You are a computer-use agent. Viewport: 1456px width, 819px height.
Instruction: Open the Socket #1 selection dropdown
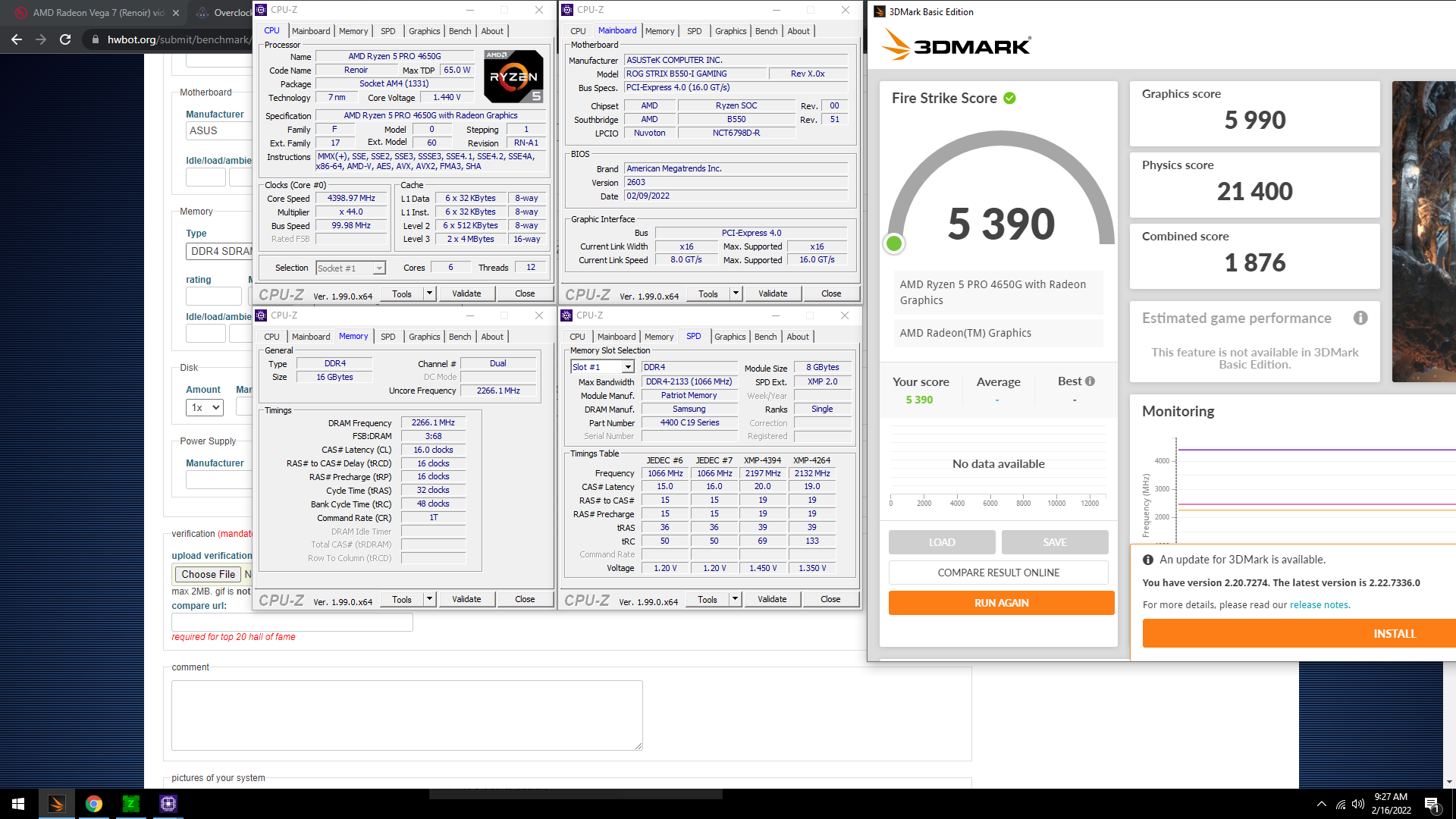point(379,268)
